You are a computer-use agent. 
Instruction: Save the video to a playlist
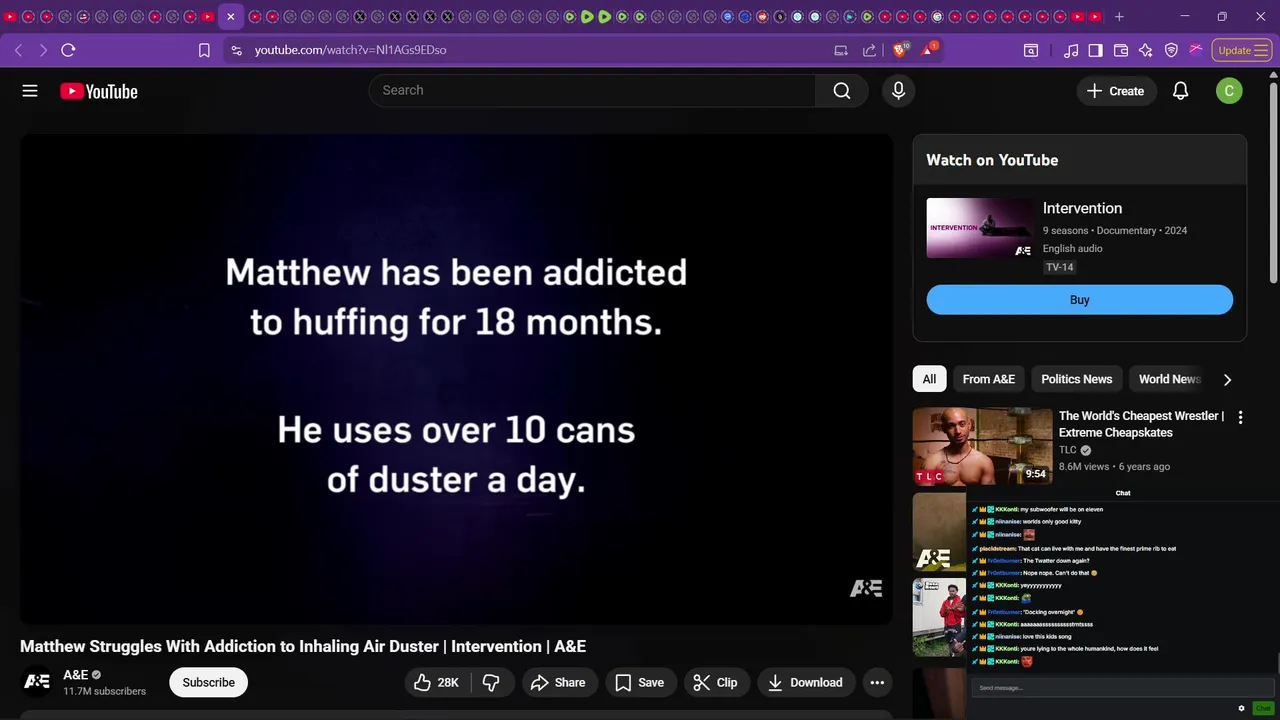click(x=639, y=682)
